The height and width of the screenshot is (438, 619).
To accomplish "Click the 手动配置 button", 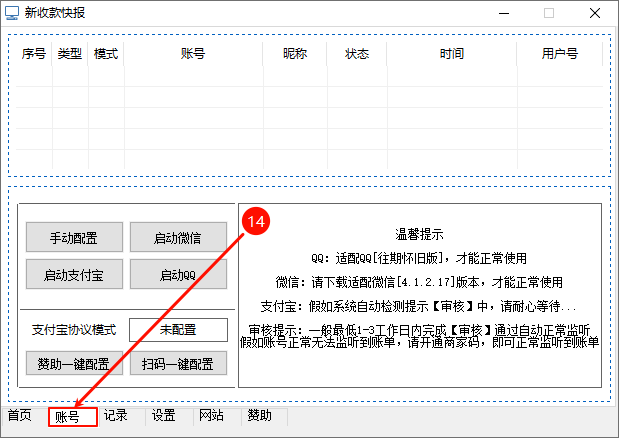I will [75, 237].
